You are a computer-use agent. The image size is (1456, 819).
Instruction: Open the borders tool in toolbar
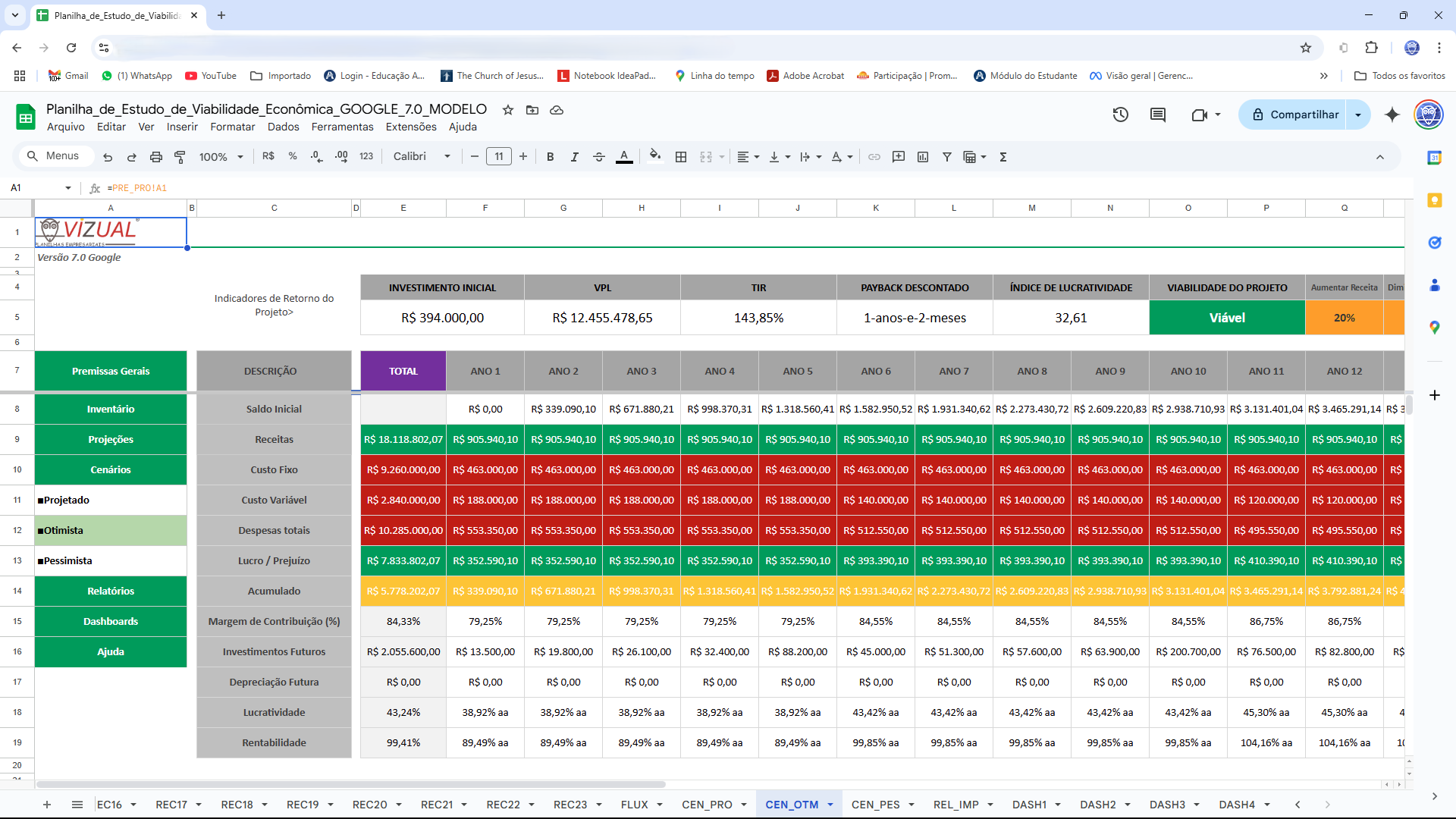click(681, 157)
